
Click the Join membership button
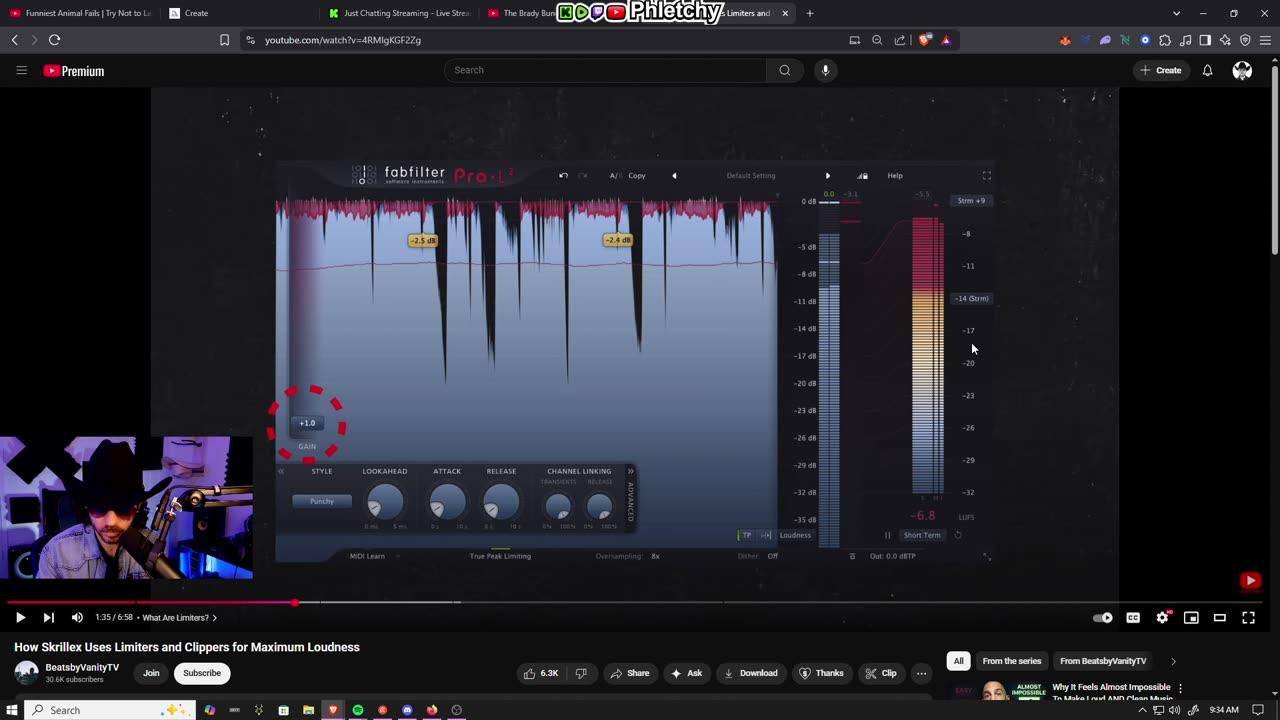(x=151, y=673)
